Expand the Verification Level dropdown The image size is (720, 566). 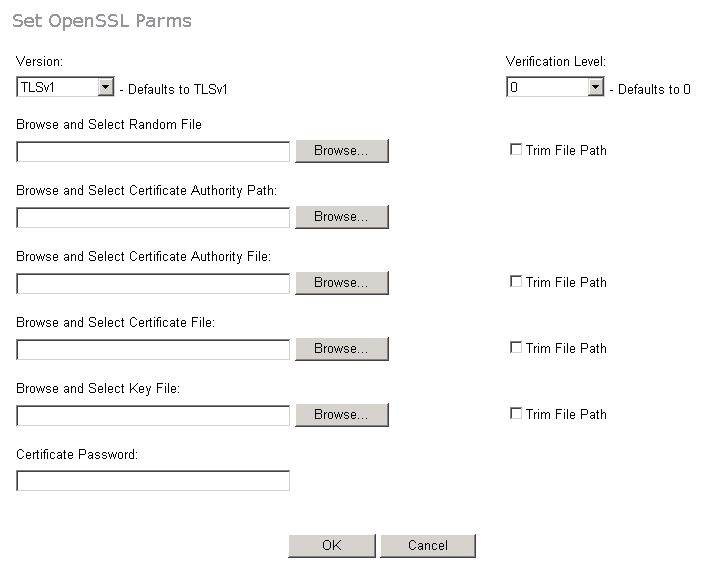(555, 88)
